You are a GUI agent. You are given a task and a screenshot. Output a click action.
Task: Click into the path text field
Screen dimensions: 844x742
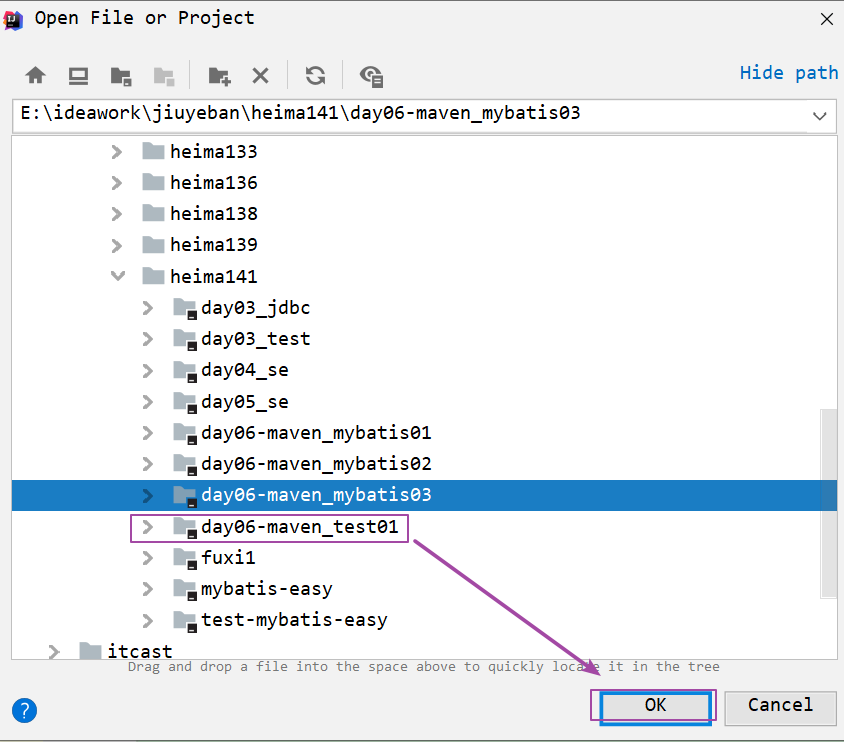[400, 114]
